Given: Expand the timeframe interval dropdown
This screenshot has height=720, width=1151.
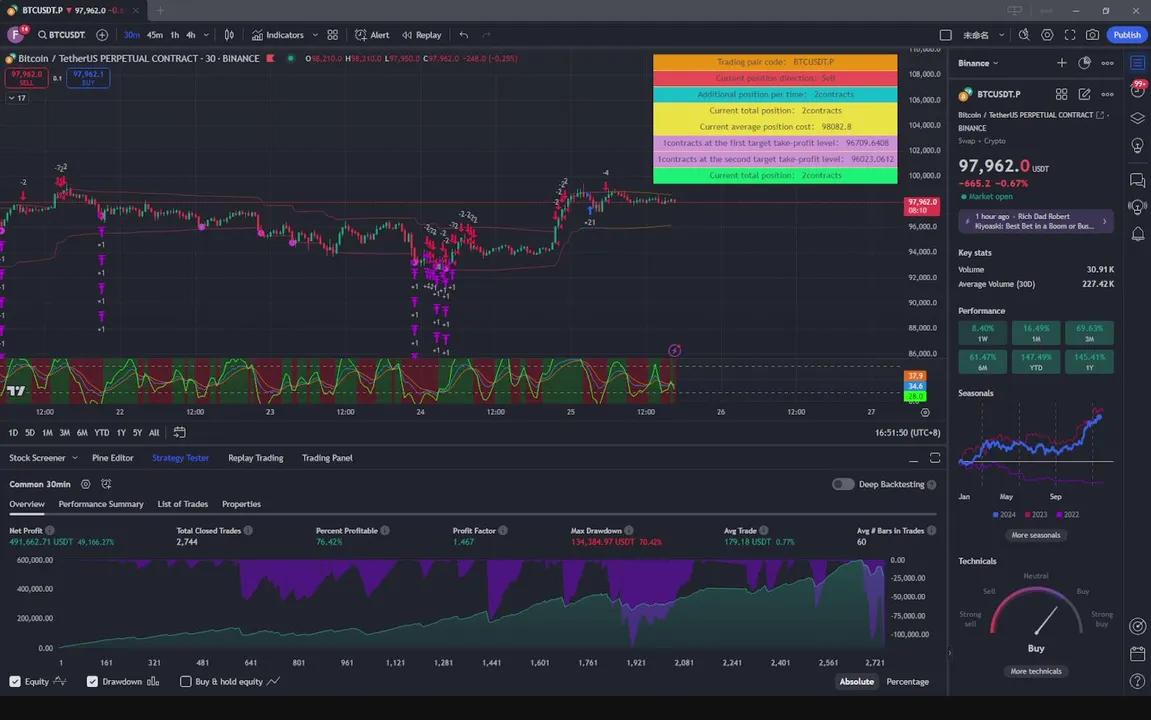Looking at the screenshot, I should point(206,34).
